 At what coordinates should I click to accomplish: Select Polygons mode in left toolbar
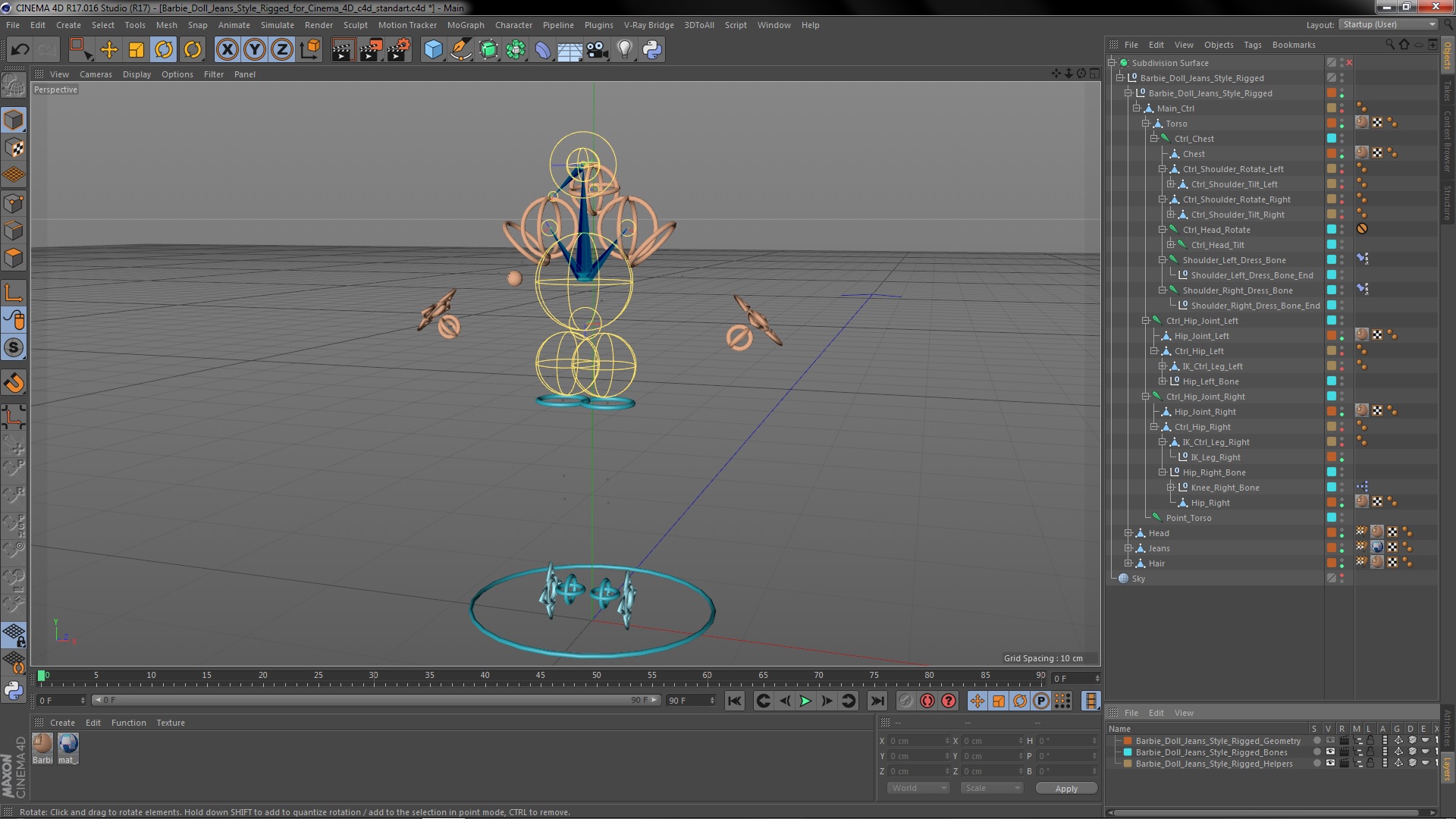click(x=14, y=258)
